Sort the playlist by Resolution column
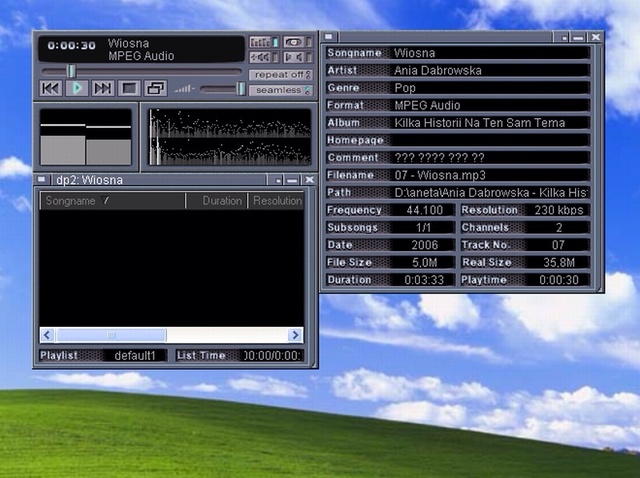 click(x=276, y=201)
